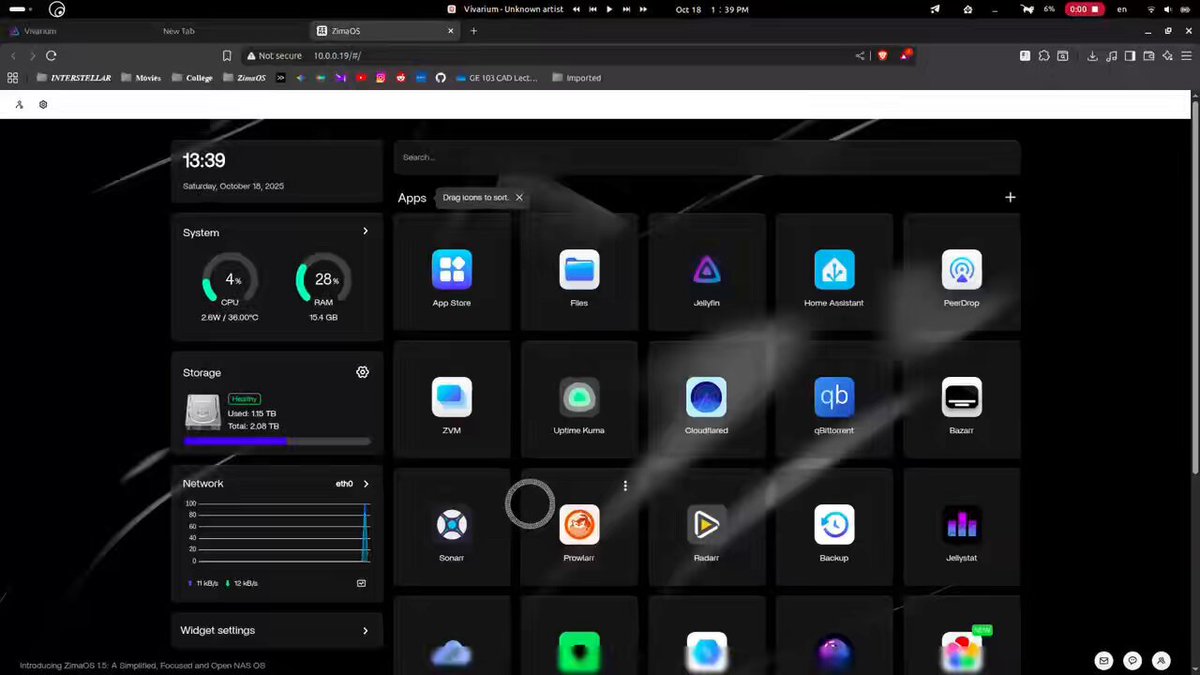Viewport: 1200px width, 675px height.
Task: Open Prowlarr's three-dot options menu
Action: point(625,486)
